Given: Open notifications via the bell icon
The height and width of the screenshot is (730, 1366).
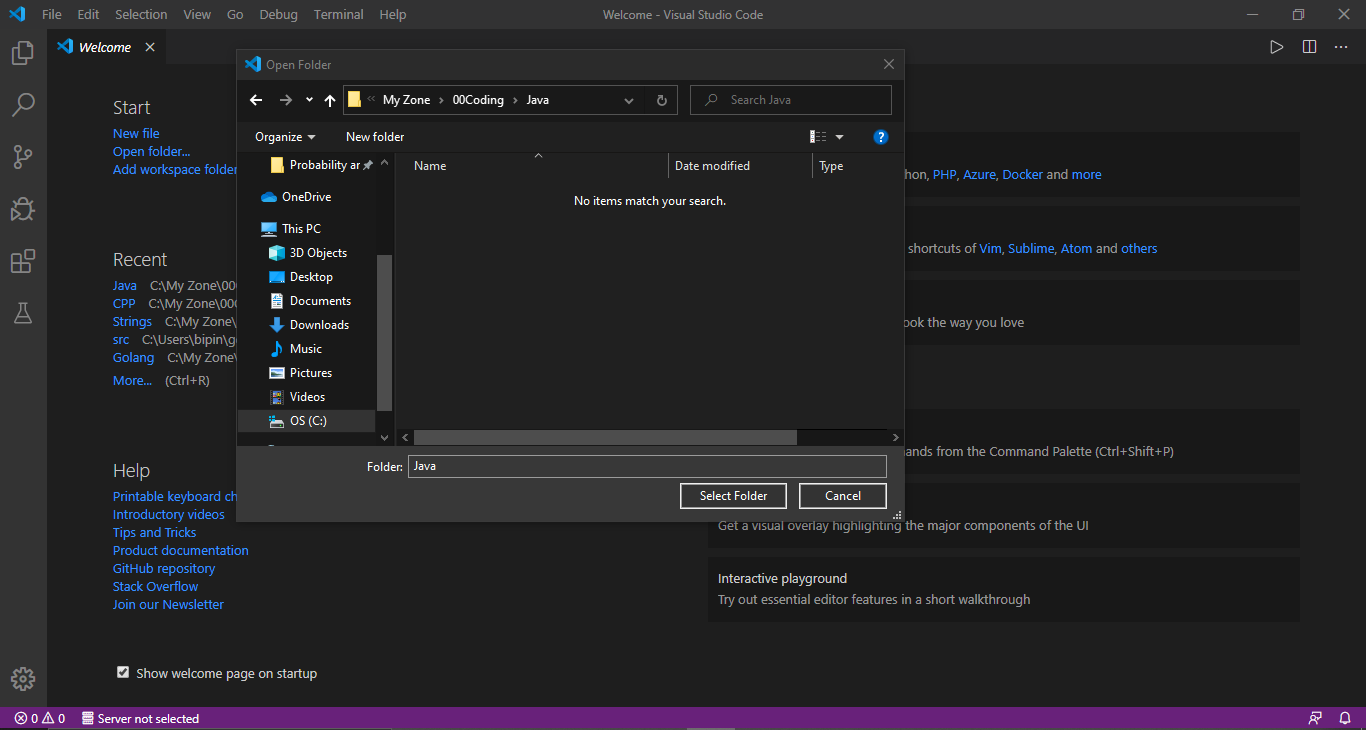Looking at the screenshot, I should tap(1345, 718).
